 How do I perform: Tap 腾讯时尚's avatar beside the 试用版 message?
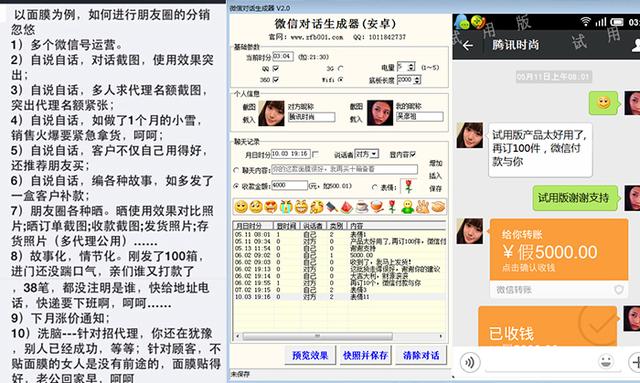[x=469, y=135]
